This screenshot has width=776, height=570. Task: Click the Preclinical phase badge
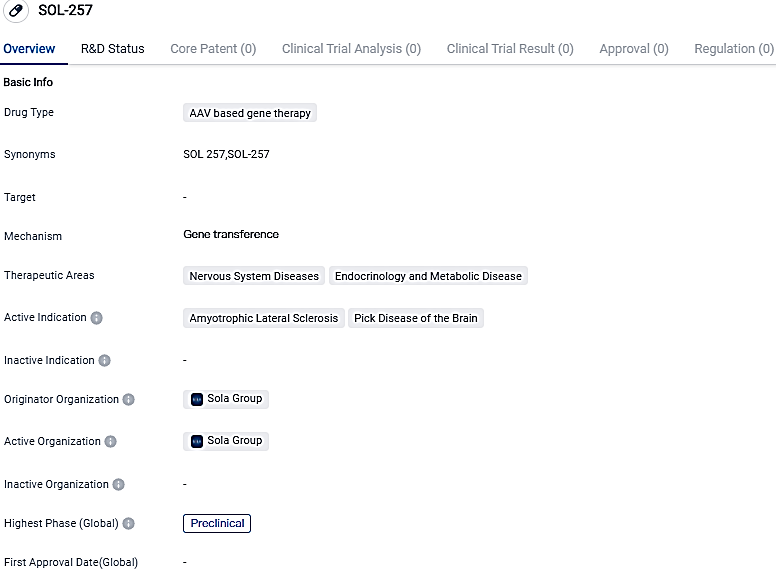(x=217, y=523)
